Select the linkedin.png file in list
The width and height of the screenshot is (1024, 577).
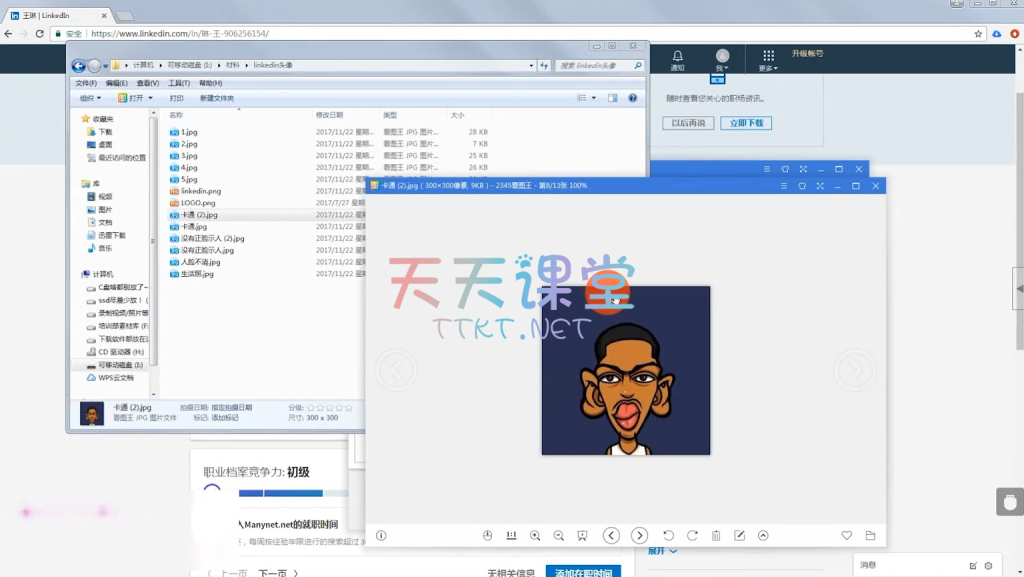click(200, 191)
